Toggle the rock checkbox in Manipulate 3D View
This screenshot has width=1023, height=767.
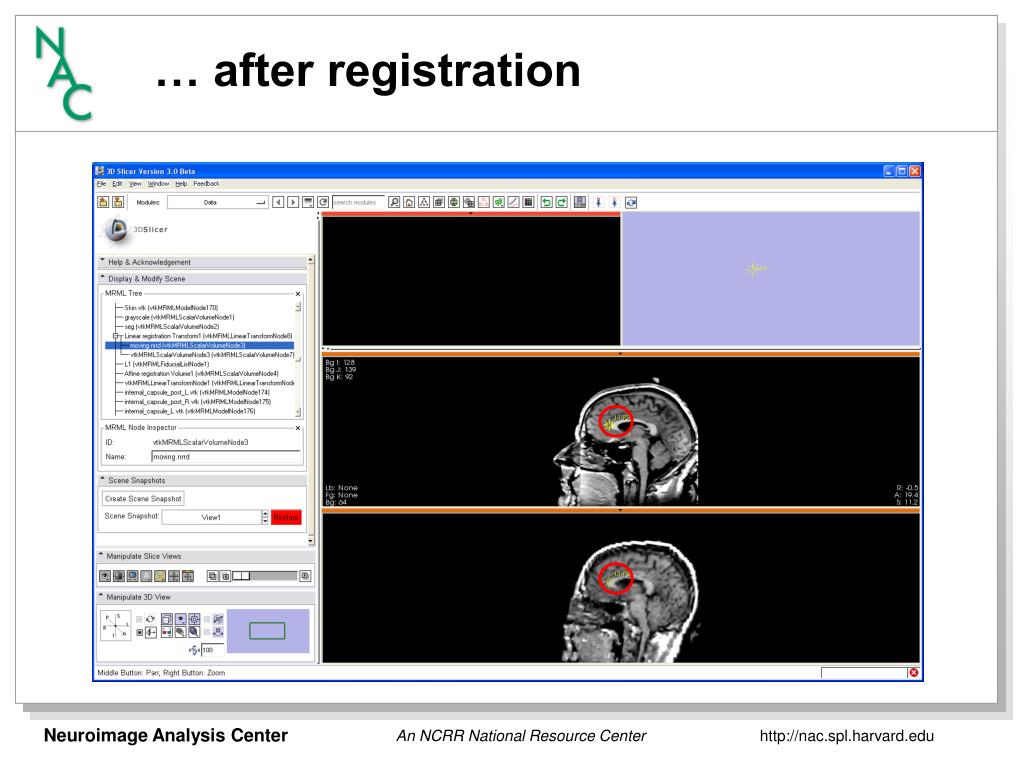coord(140,633)
